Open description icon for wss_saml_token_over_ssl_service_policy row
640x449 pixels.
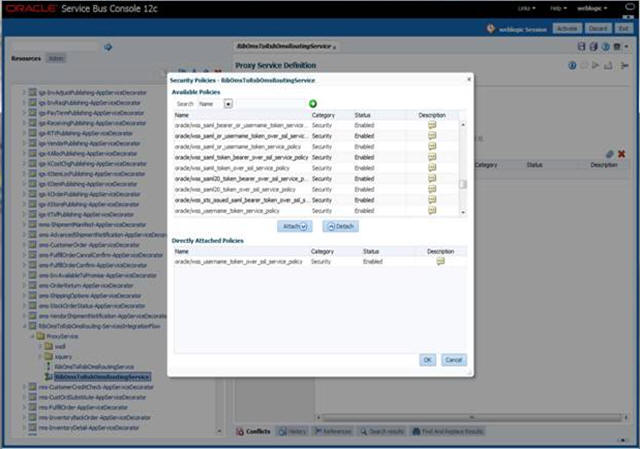click(432, 168)
